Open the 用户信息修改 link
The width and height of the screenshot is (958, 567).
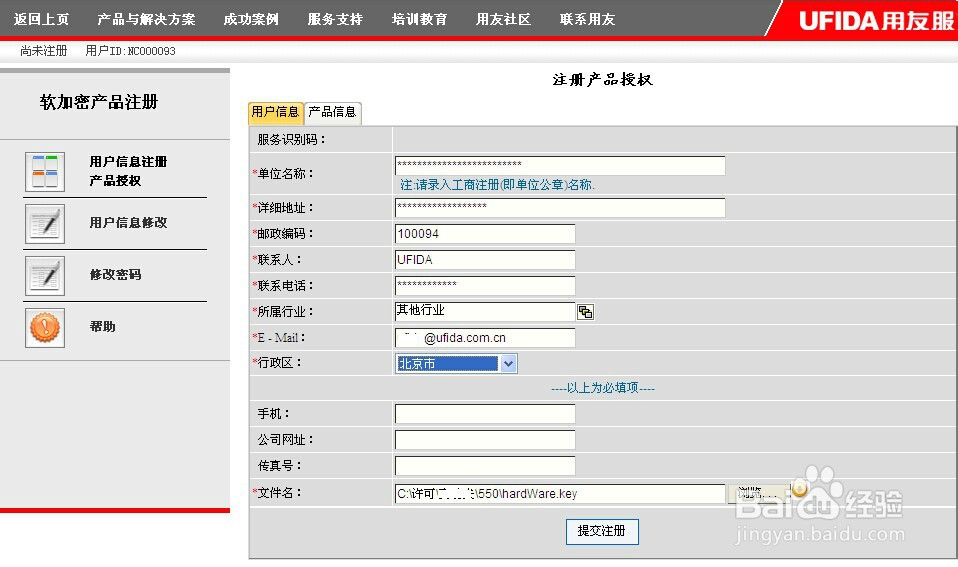coord(128,223)
